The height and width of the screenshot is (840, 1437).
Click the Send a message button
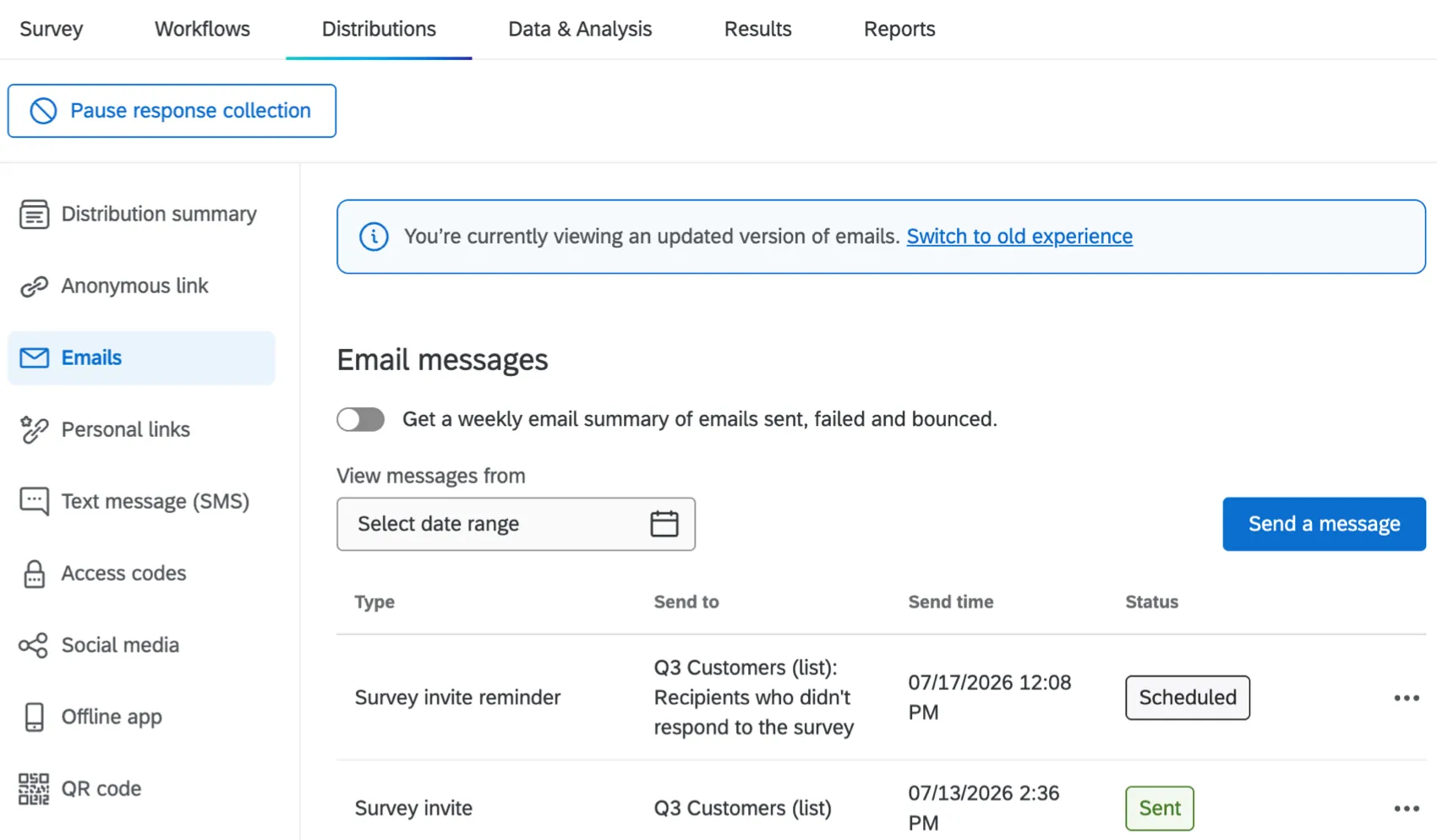tap(1324, 524)
